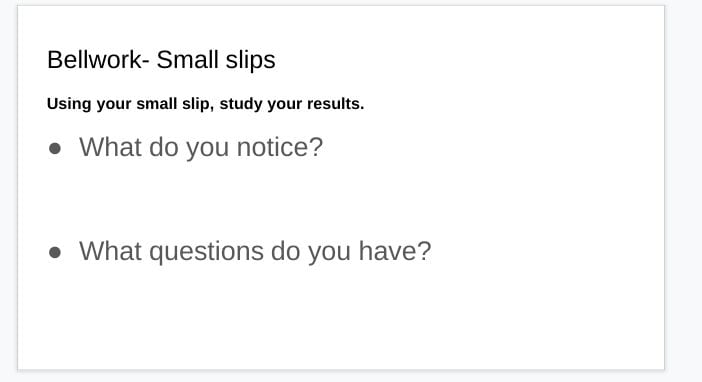
Task: Click the bullet dot before "What do you notice?"
Action: (55, 148)
